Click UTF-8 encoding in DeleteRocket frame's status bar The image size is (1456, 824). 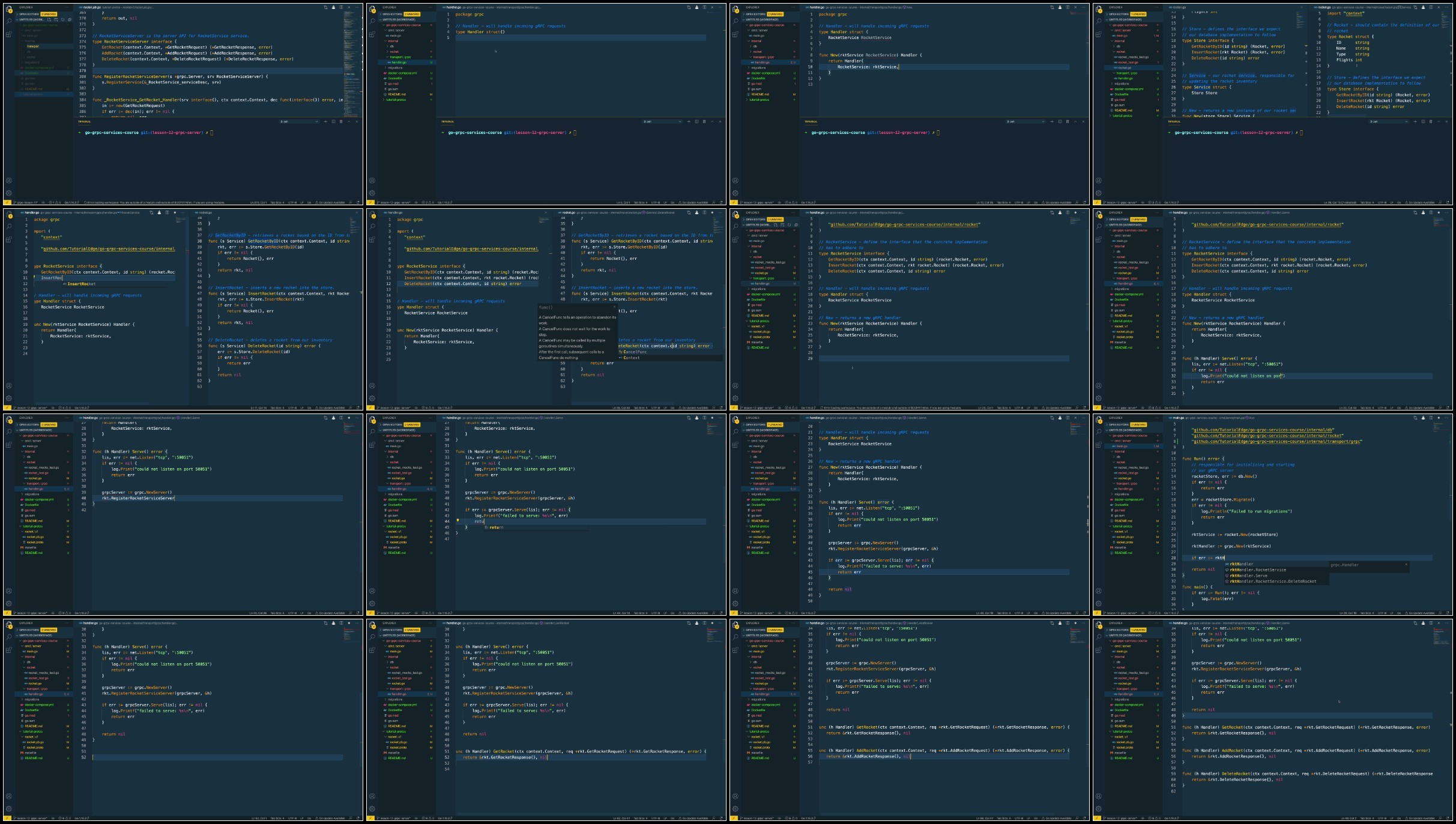1381,818
